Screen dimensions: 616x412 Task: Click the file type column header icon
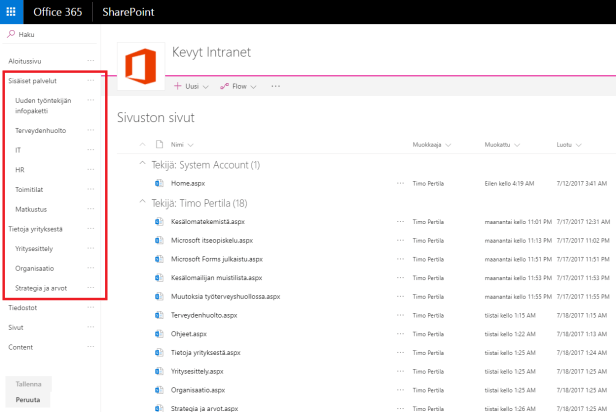158,145
